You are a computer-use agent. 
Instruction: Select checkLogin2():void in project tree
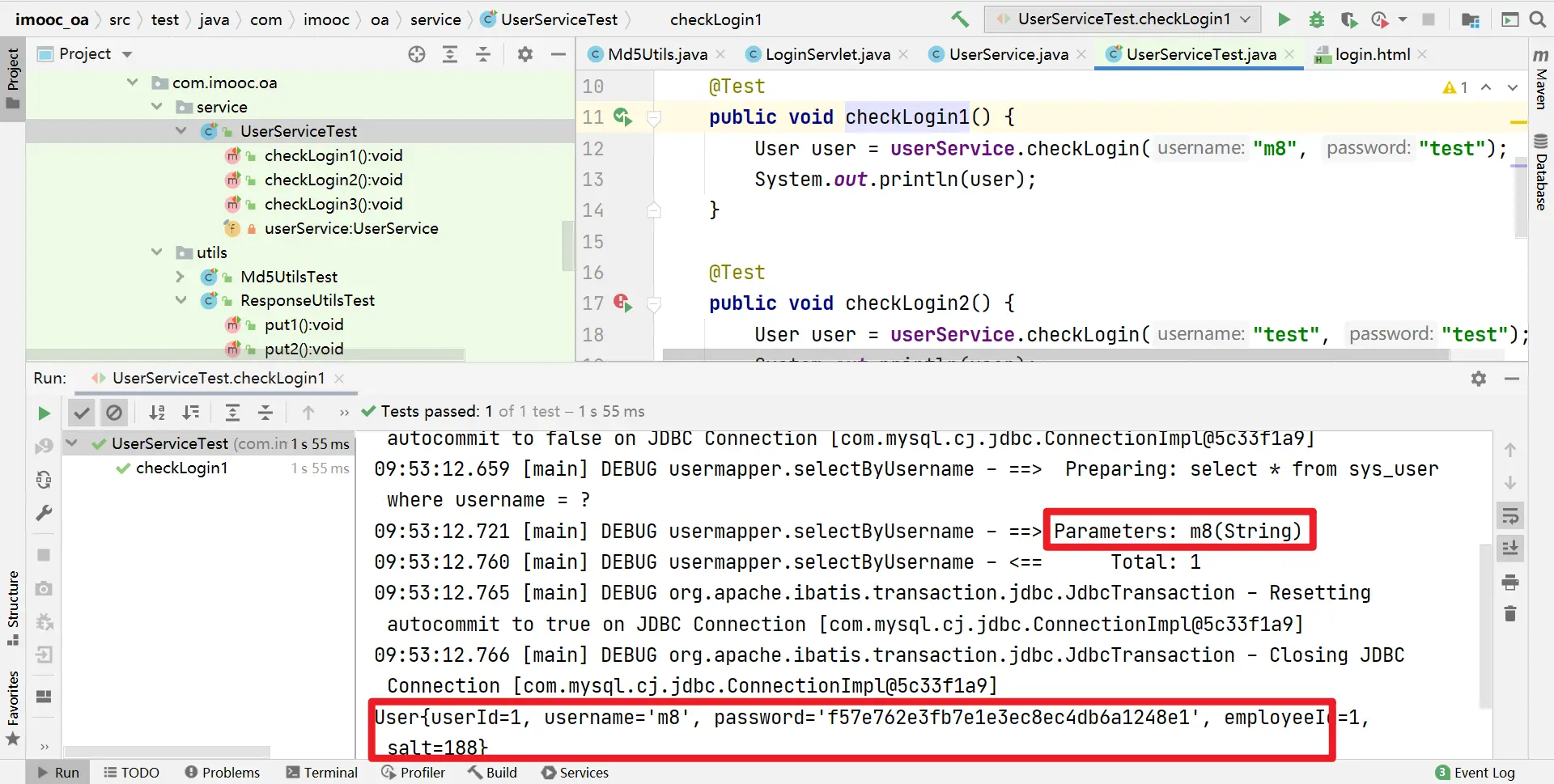(x=333, y=180)
